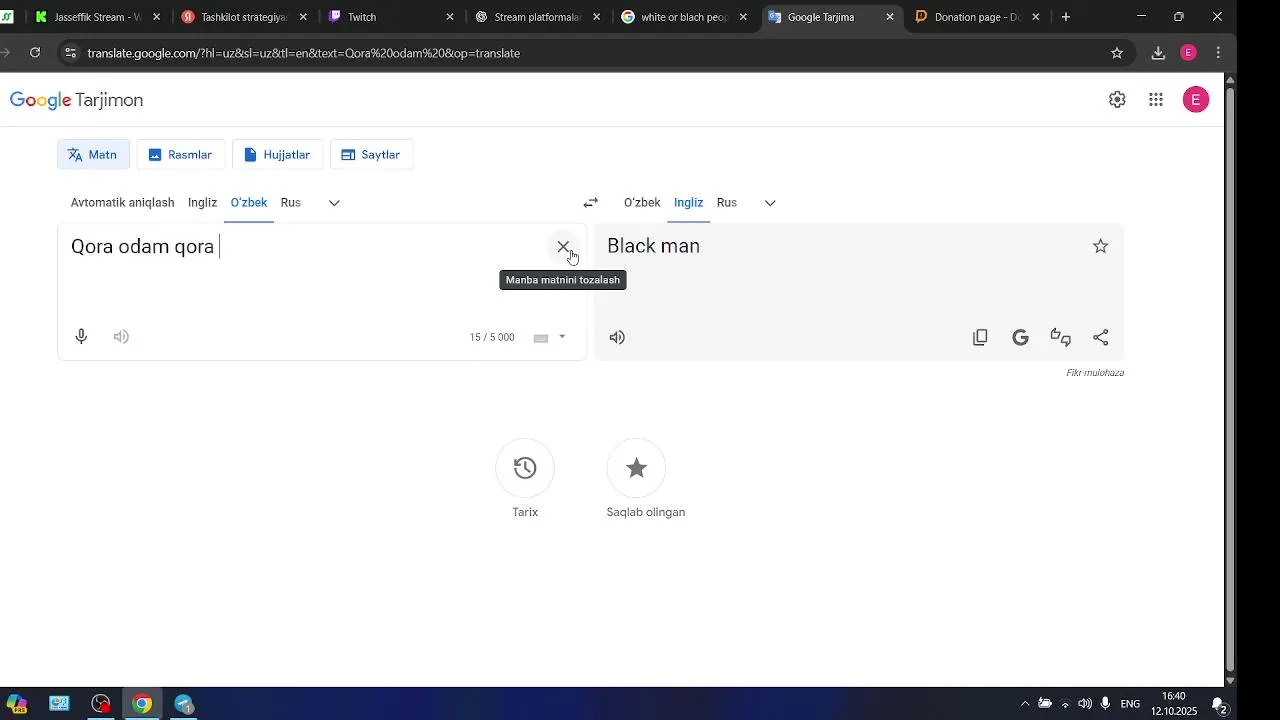This screenshot has height=720, width=1280.
Task: Select the Hujjatlar documents mode
Action: pos(278,155)
